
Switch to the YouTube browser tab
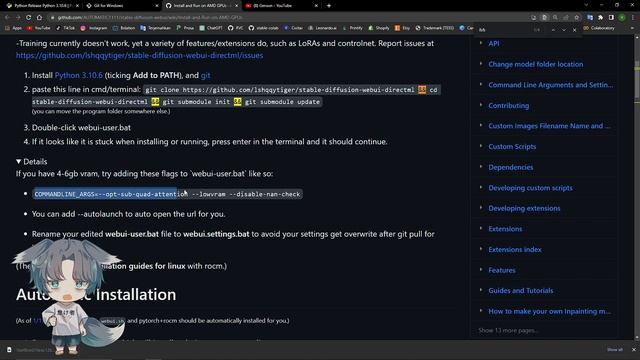(x=280, y=6)
